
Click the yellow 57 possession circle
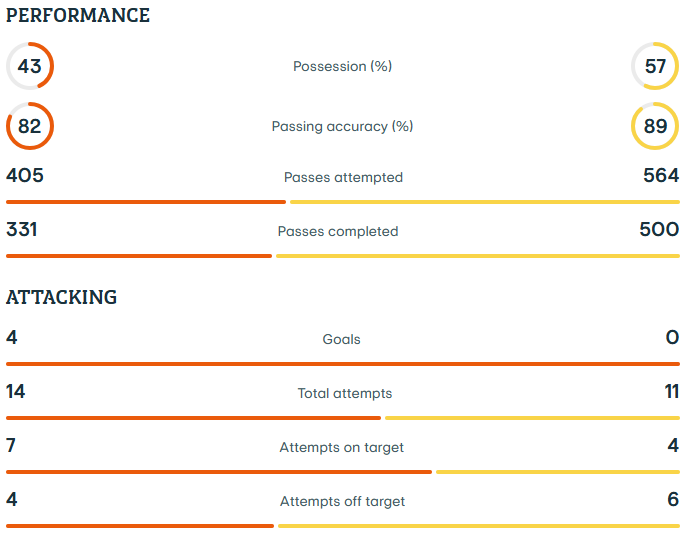click(x=655, y=66)
